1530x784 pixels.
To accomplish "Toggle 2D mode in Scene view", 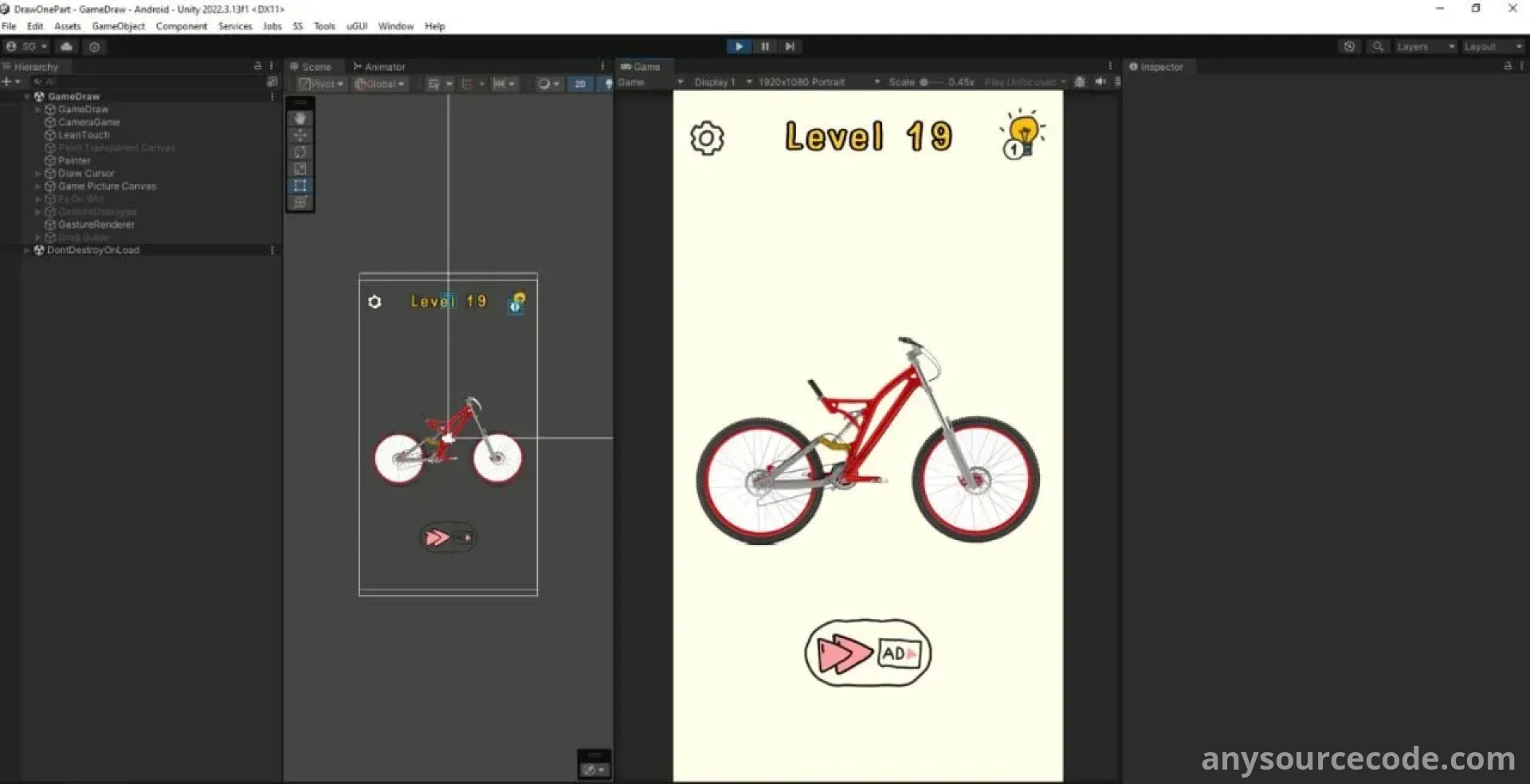I will [x=580, y=84].
